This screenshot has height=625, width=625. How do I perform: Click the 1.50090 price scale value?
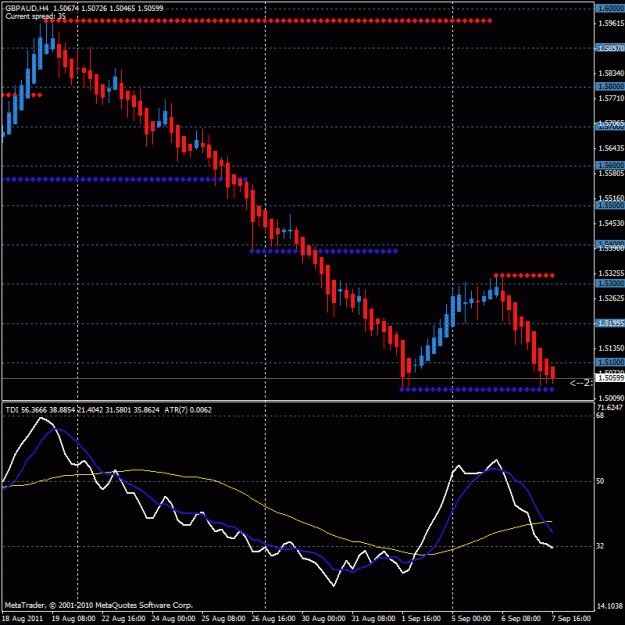[x=611, y=398]
